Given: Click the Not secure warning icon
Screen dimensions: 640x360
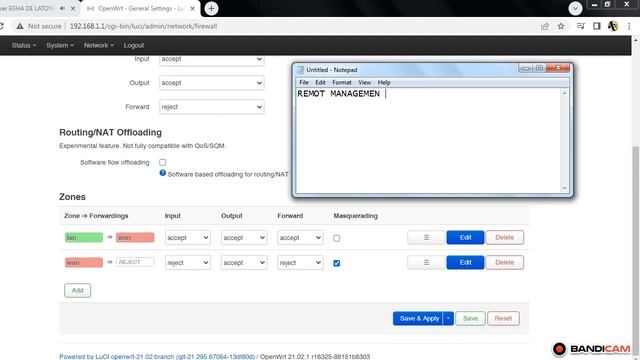Looking at the screenshot, I should [x=20, y=26].
